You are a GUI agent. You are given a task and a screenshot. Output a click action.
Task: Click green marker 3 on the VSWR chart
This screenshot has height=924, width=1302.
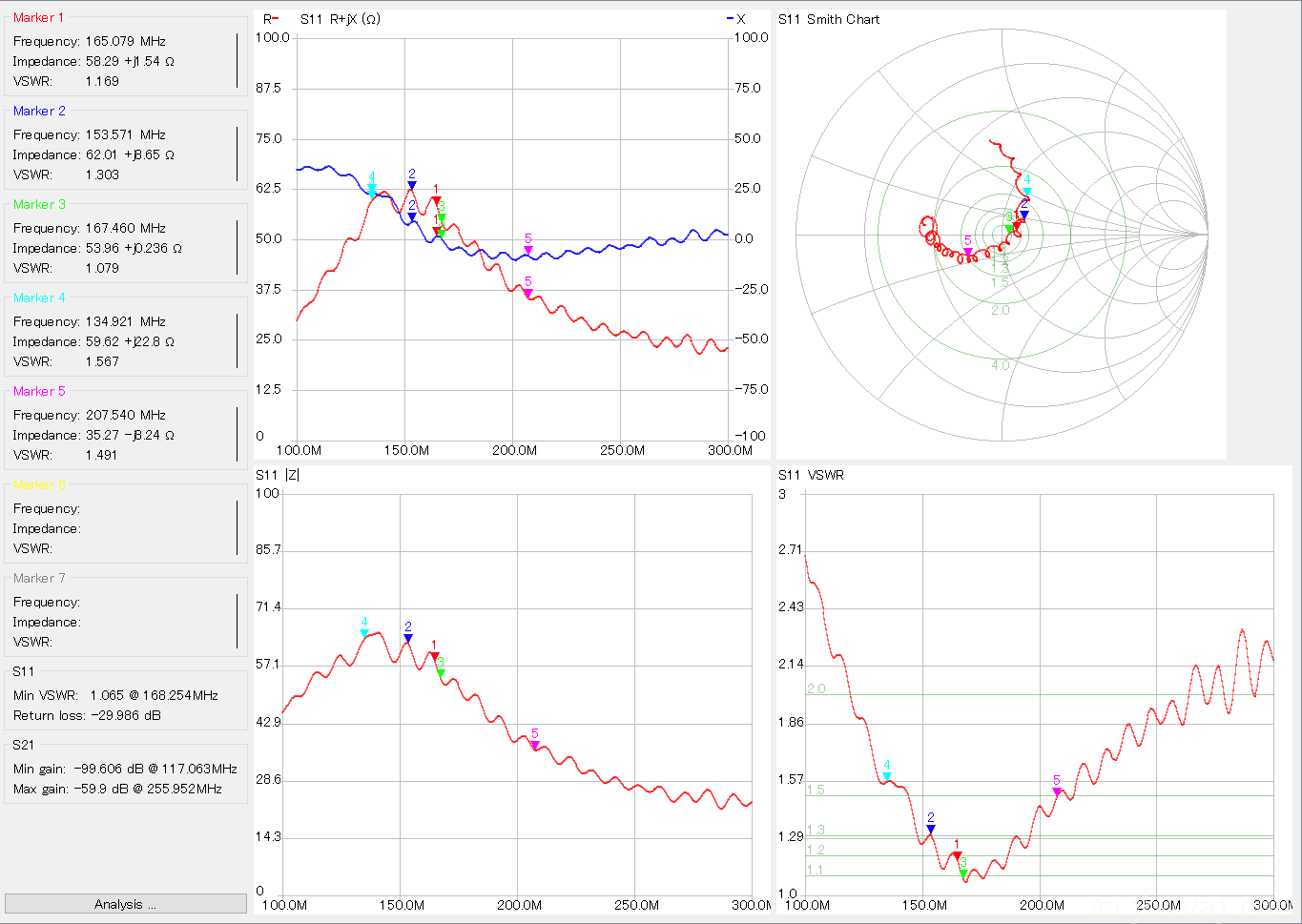pyautogui.click(x=963, y=873)
